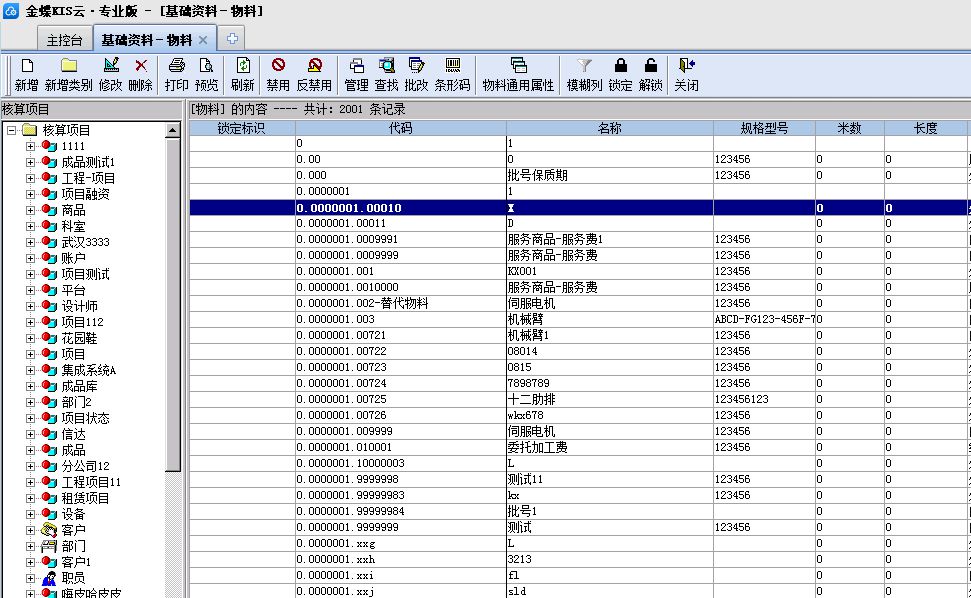971x598 pixels.
Task: Click the Kingdee KIS cloud app icon
Action: [x=11, y=11]
